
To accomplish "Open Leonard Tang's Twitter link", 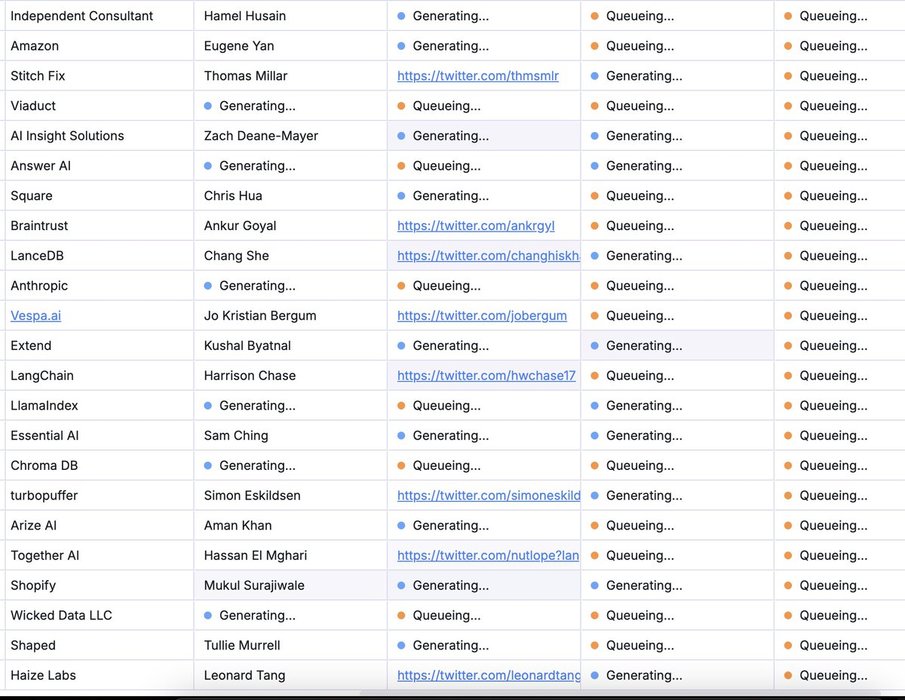I will click(487, 676).
